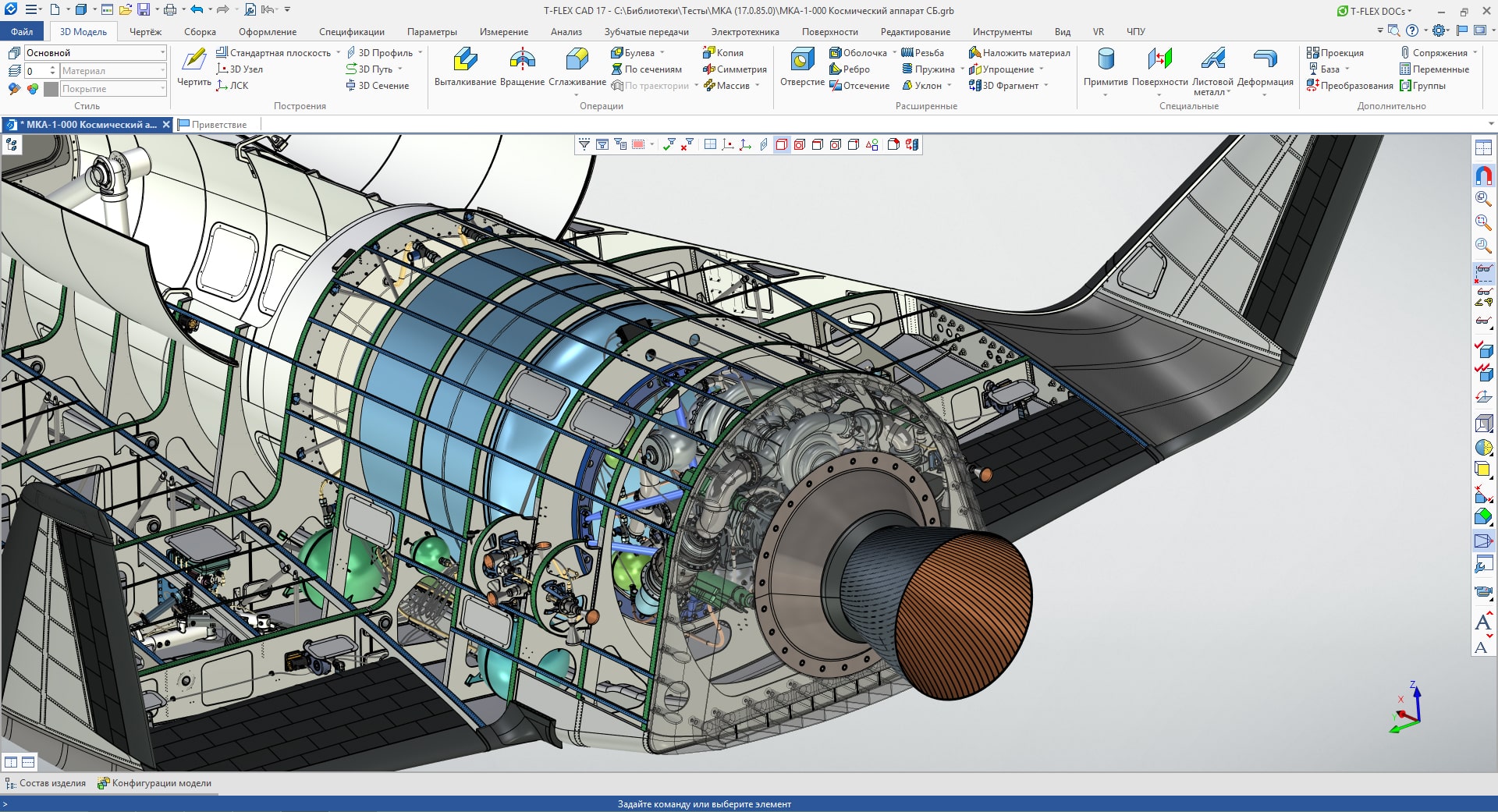This screenshot has width=1498, height=812.
Task: Expand the Материал combo box
Action: pos(162,71)
